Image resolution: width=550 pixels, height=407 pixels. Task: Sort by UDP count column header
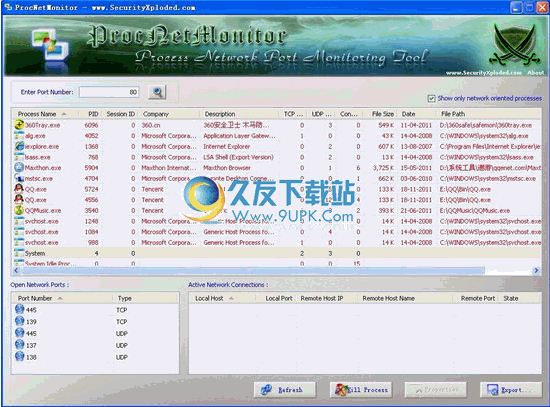(x=321, y=114)
